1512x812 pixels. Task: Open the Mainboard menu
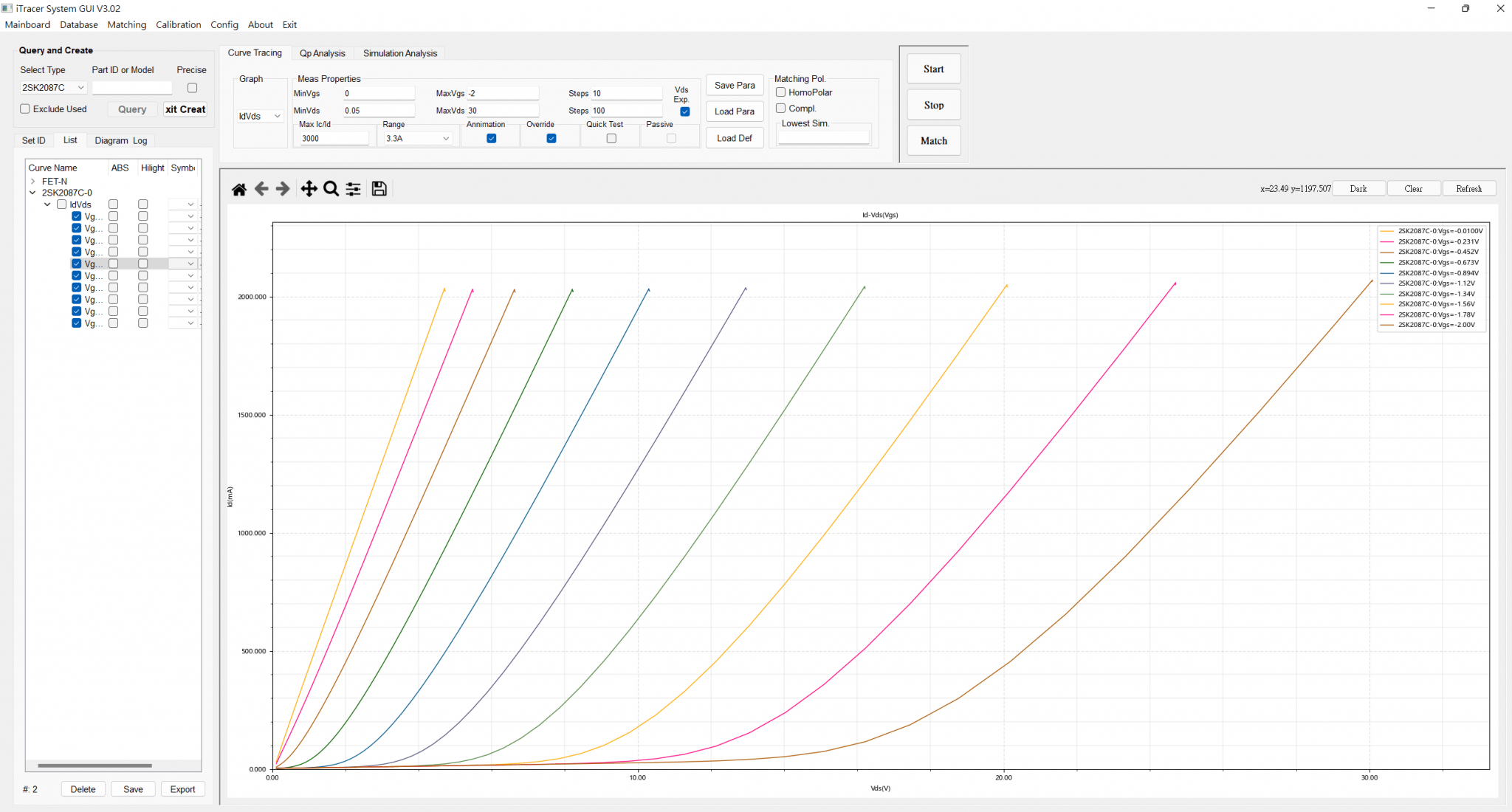[x=27, y=24]
